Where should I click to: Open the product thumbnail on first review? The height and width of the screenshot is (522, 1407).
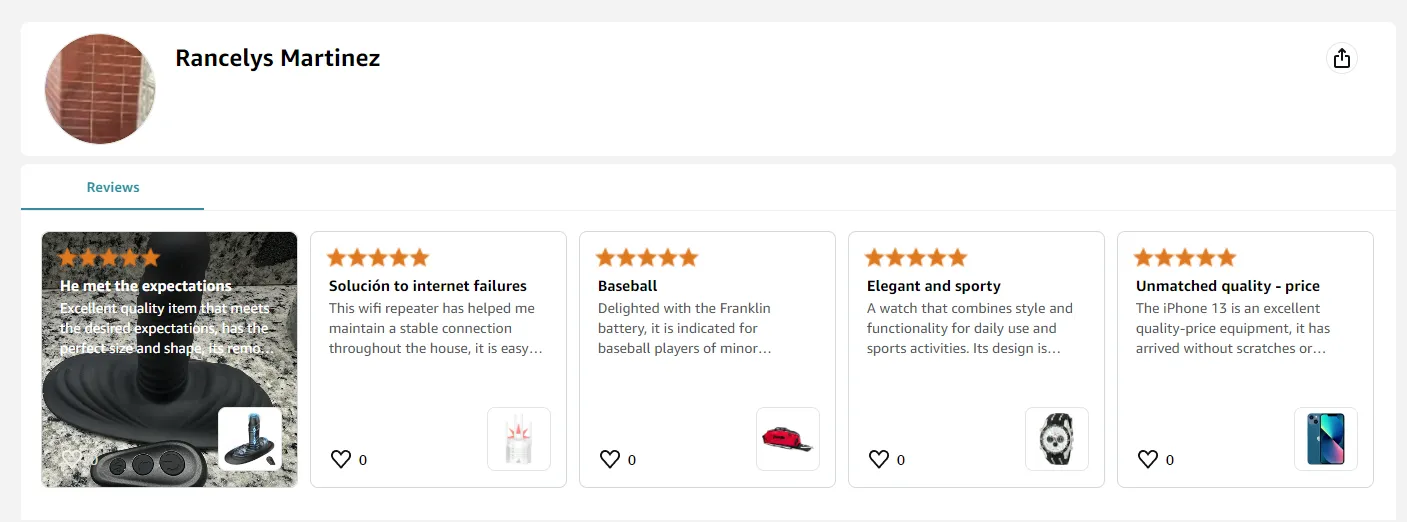click(250, 439)
